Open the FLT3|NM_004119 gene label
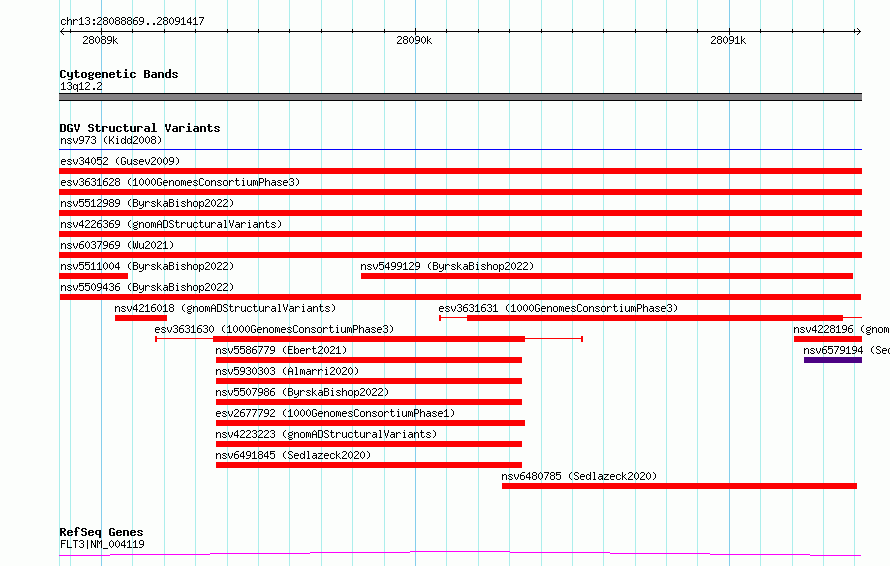Image resolution: width=890 pixels, height=566 pixels. pos(102,544)
